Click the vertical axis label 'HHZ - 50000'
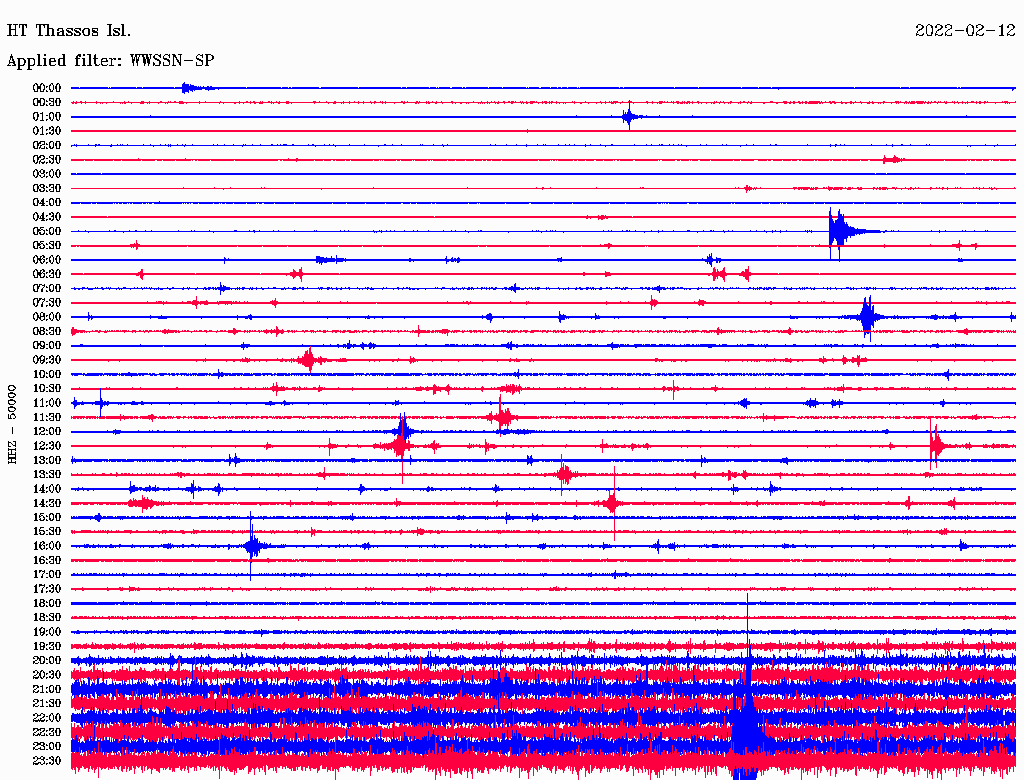Viewport: 1024px width, 780px height. pos(12,424)
